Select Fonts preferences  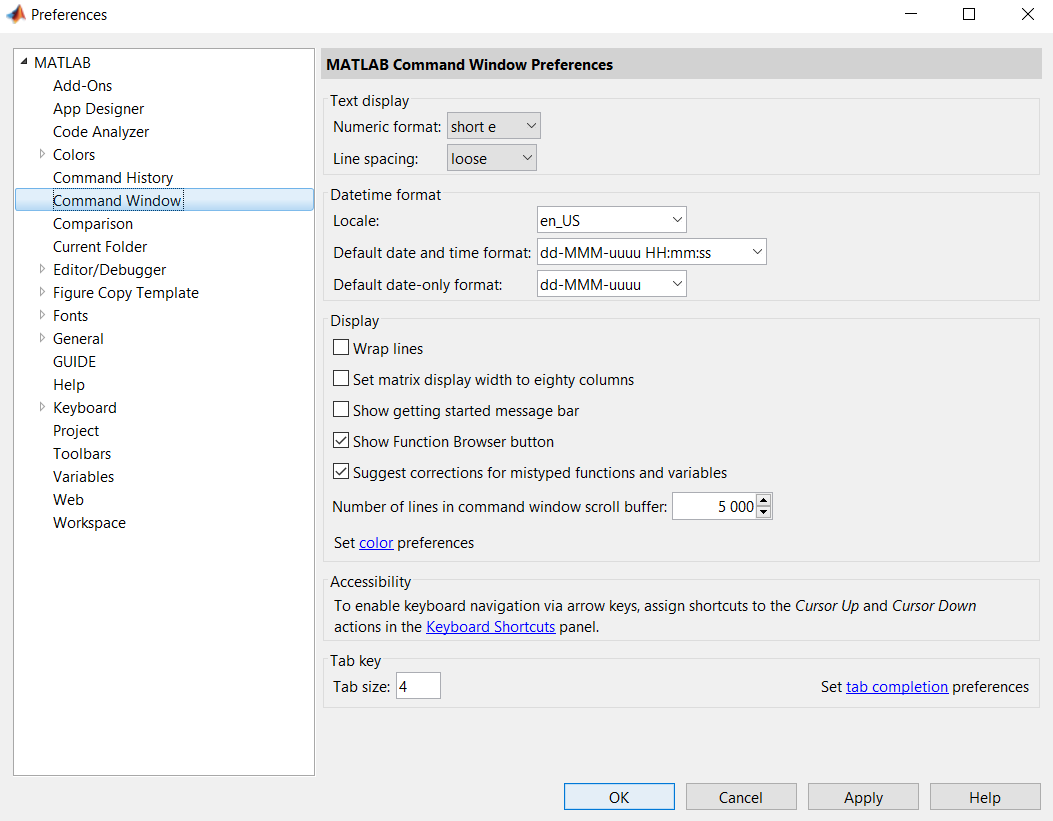pos(71,316)
